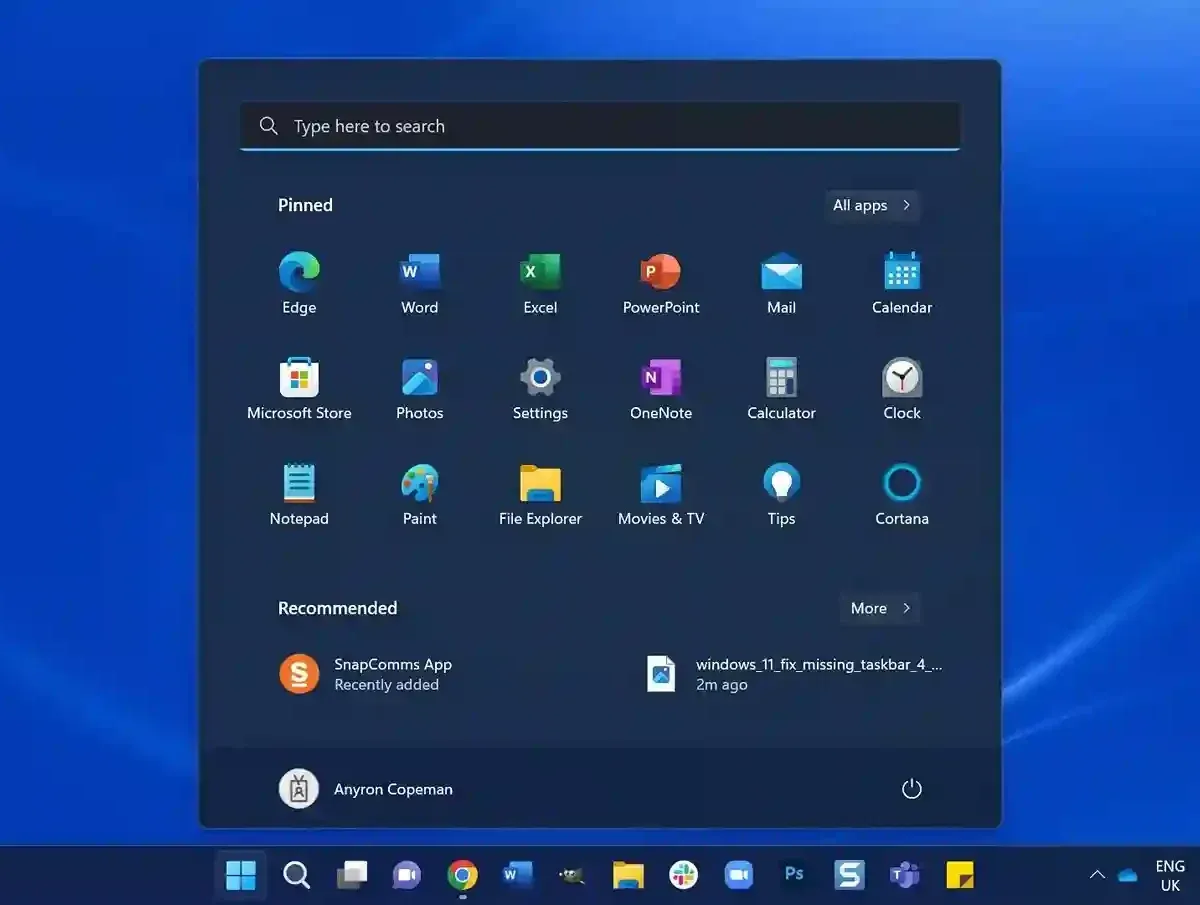Launch Cortana from pinned apps

(902, 495)
